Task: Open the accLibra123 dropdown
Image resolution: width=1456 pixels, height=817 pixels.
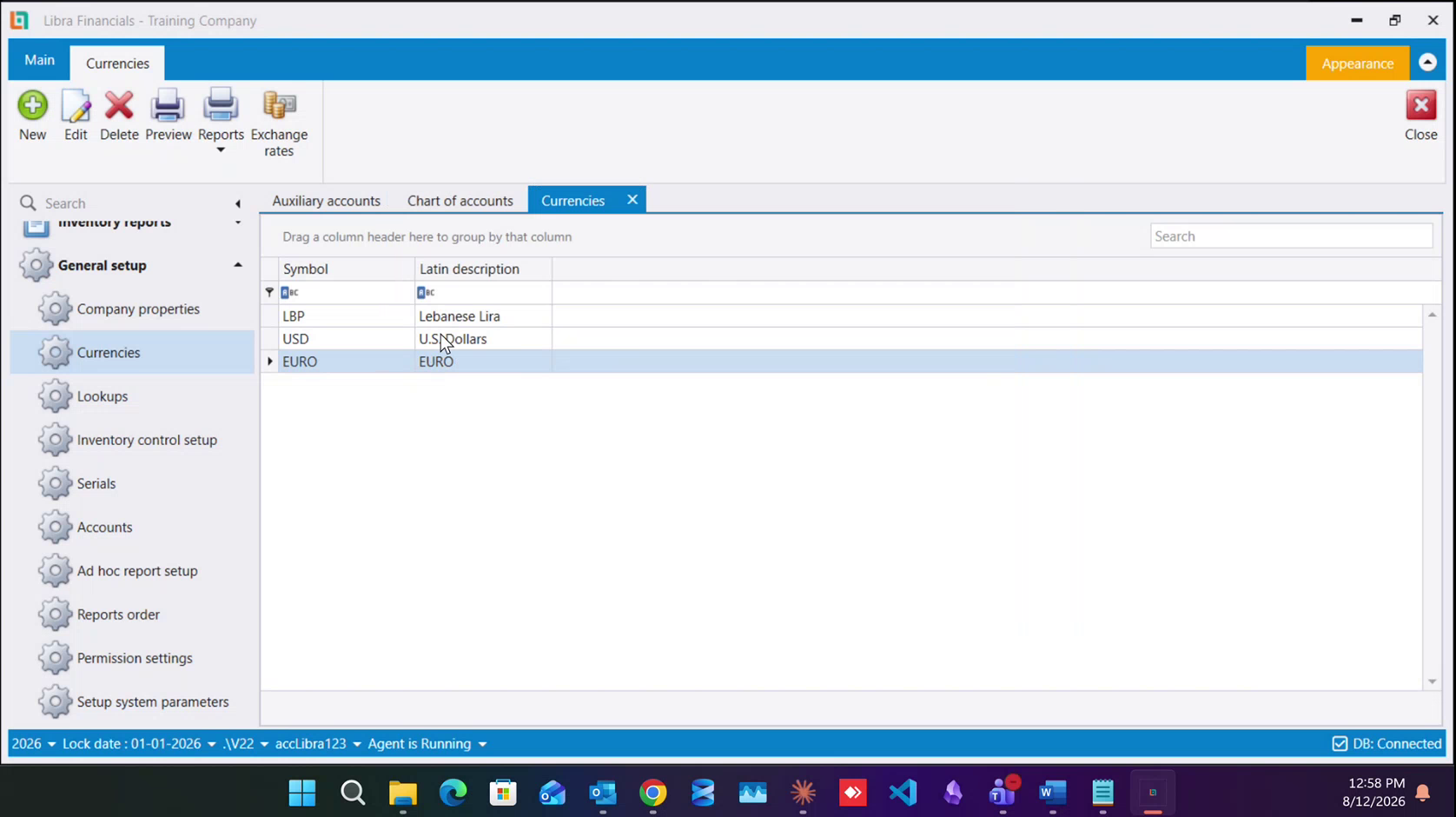Action: (318, 744)
